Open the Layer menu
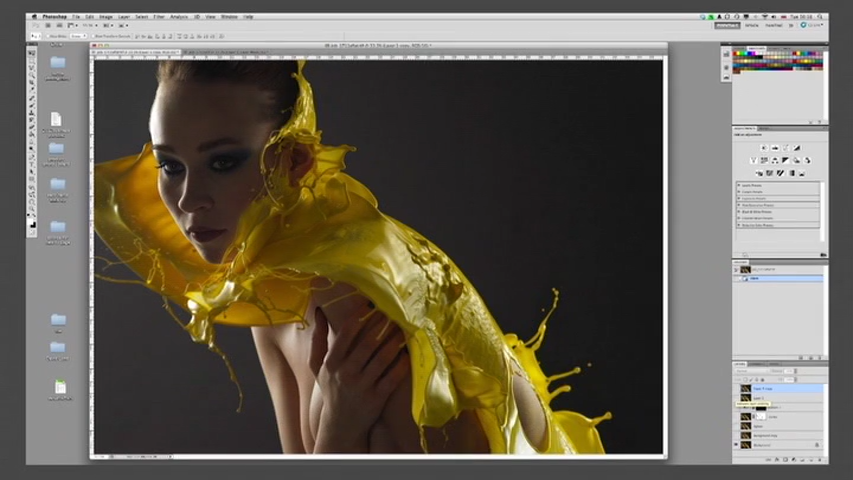Image resolution: width=853 pixels, height=480 pixels. (124, 17)
